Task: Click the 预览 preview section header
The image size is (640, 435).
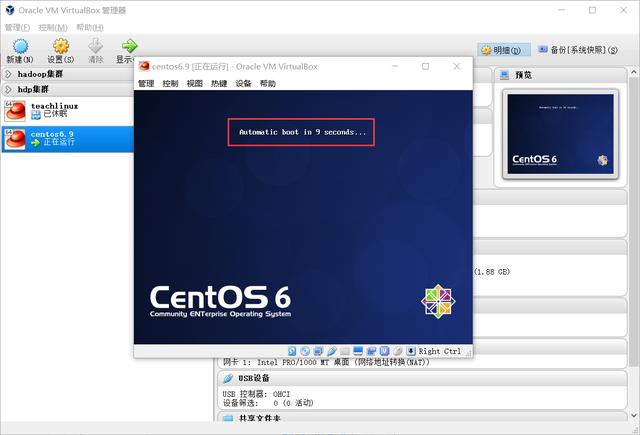Action: coord(560,75)
